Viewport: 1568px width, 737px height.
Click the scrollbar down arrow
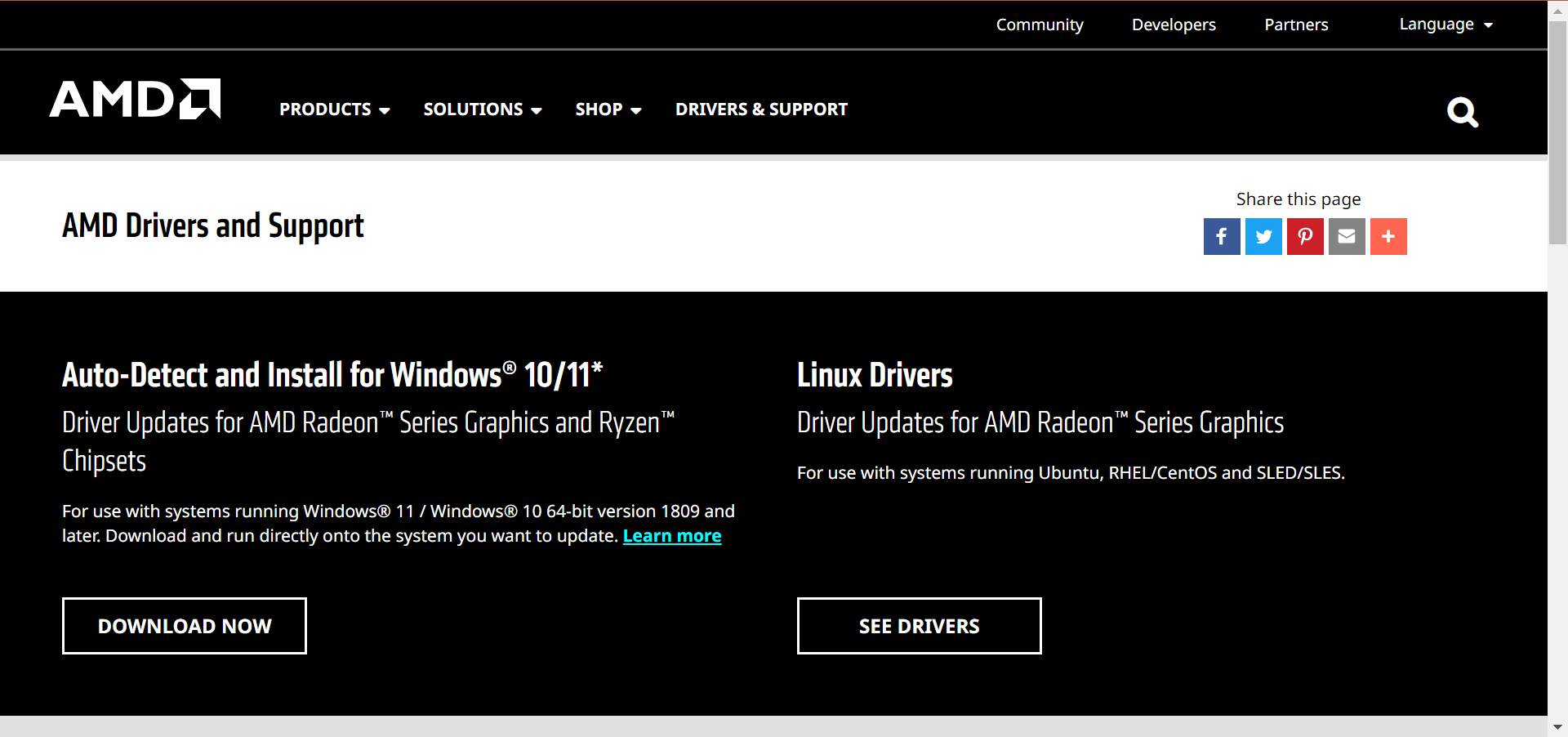coord(1557,727)
